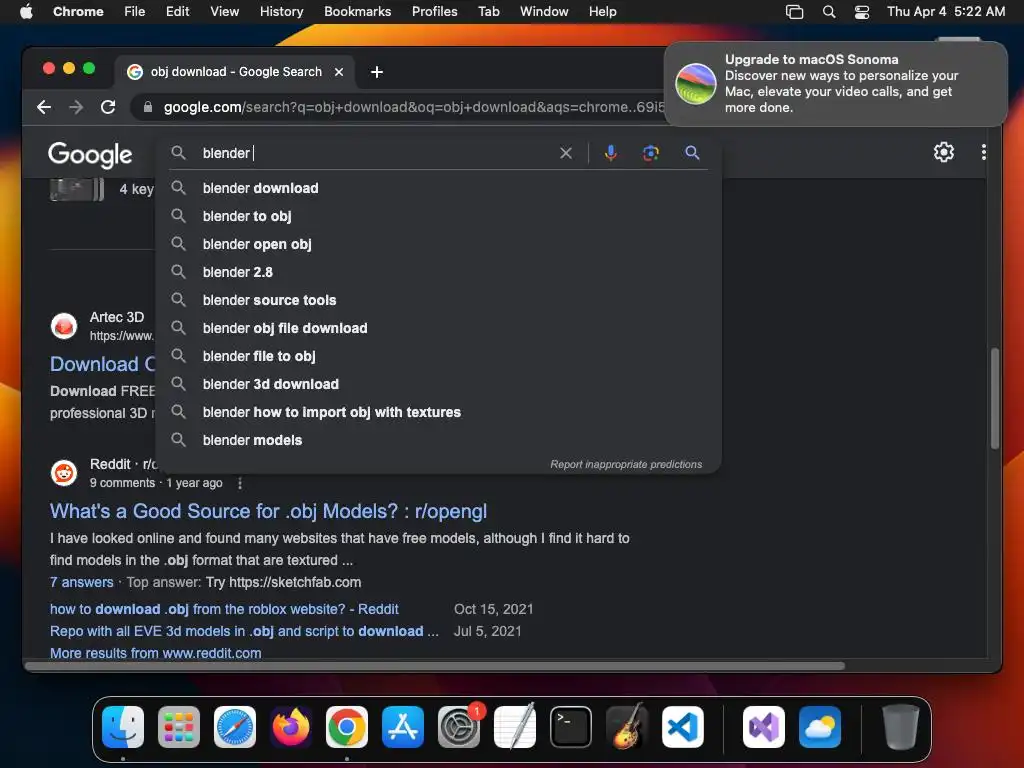Screen dimensions: 1024x768
Task: Launch Visual Studio Code from the Dock
Action: 682,727
